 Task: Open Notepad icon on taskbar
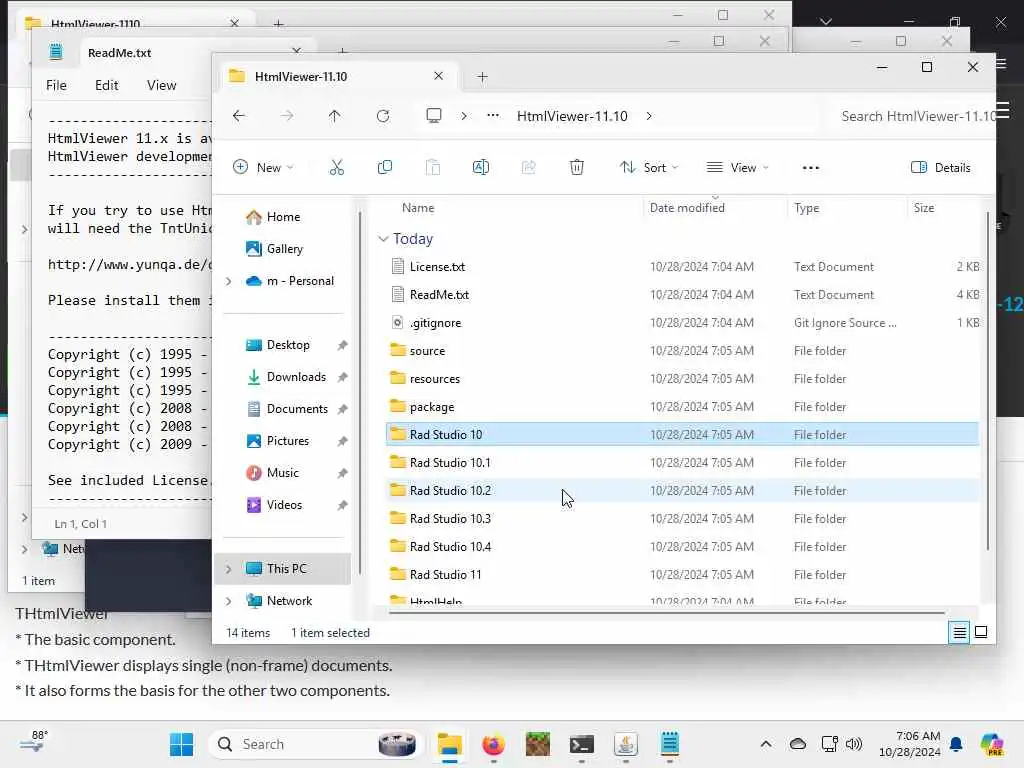pos(670,744)
